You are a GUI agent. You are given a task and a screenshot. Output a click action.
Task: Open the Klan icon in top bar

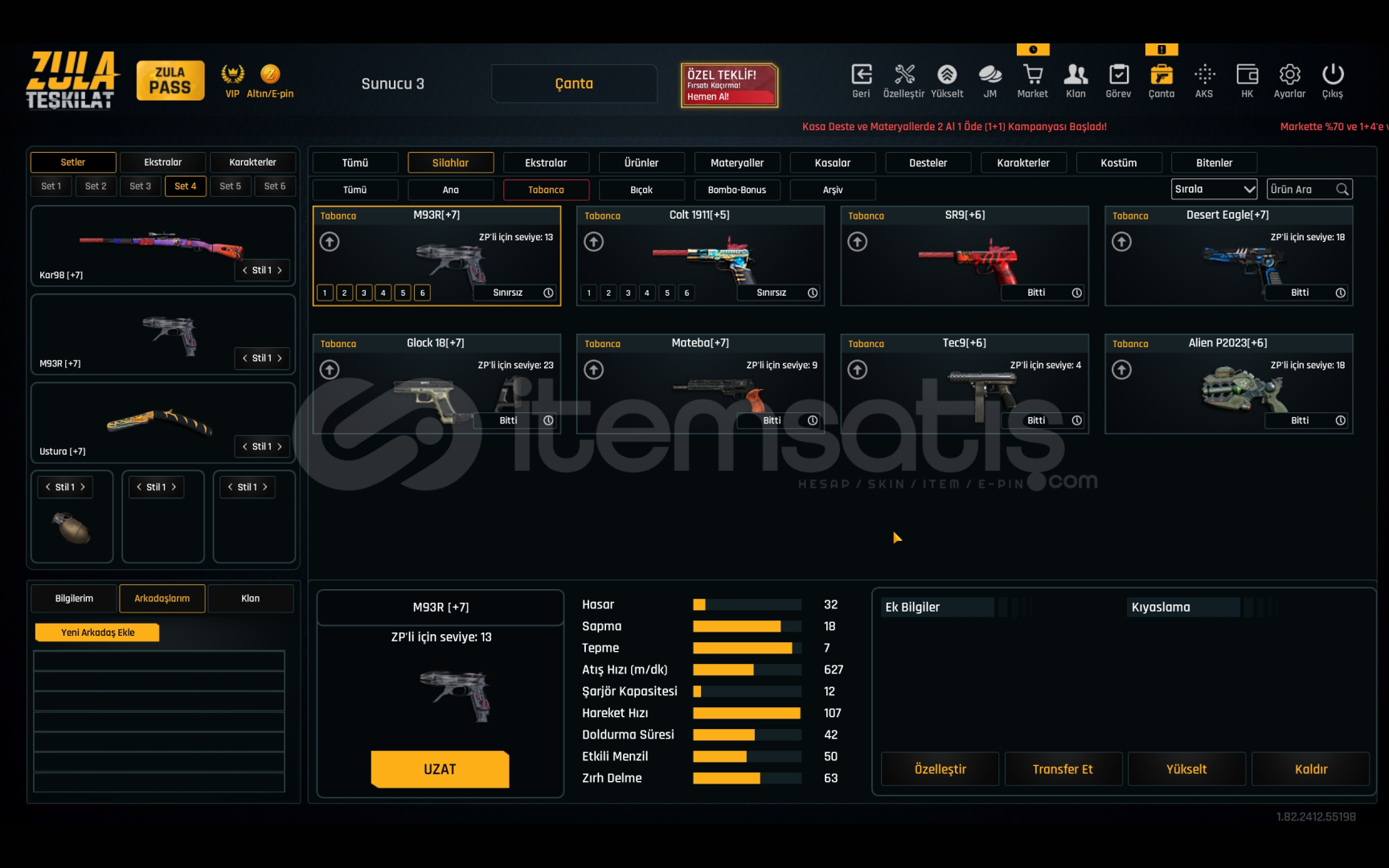click(1076, 75)
